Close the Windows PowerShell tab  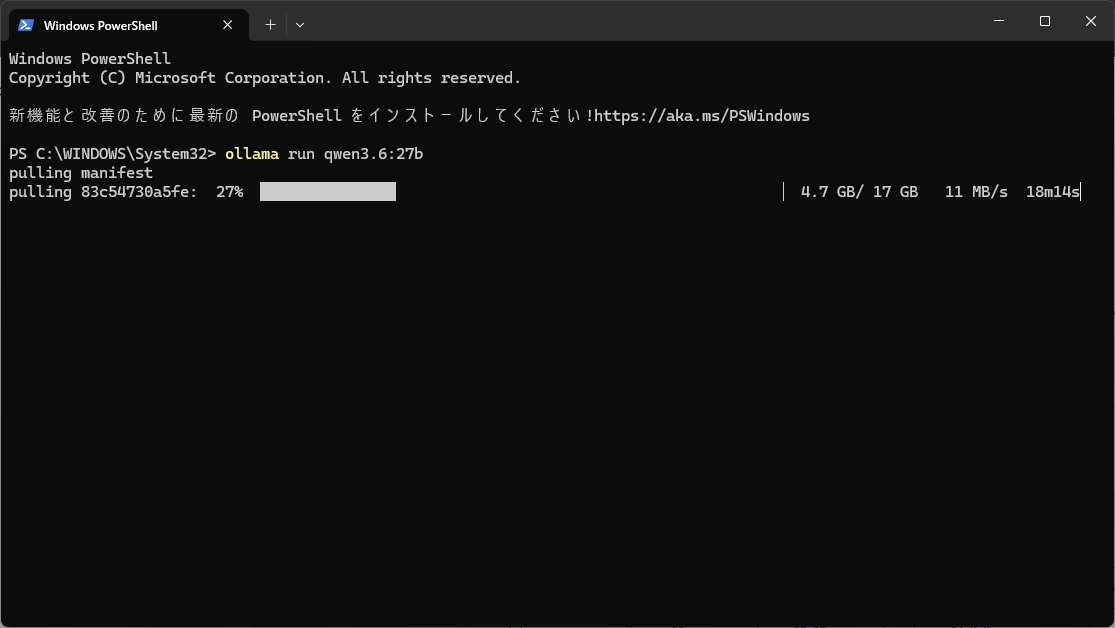[228, 25]
